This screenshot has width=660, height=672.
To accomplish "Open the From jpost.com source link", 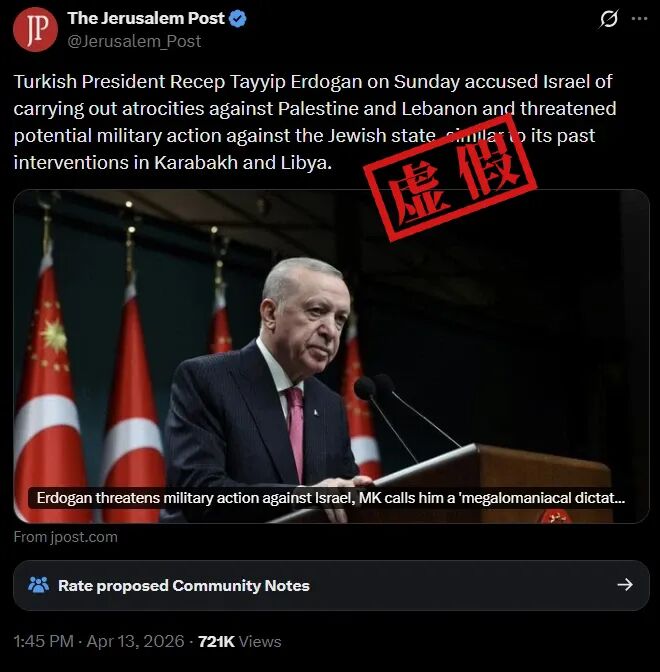I will (66, 537).
